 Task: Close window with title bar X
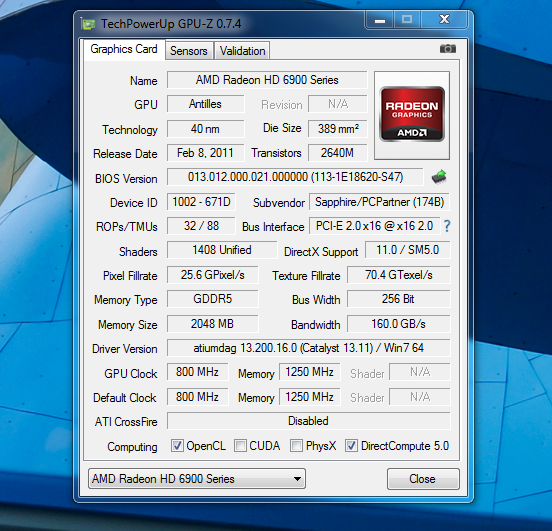pos(444,20)
